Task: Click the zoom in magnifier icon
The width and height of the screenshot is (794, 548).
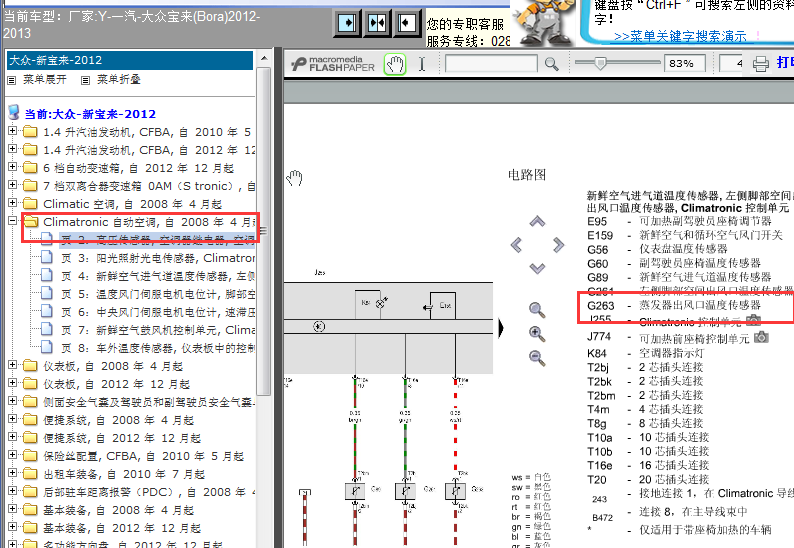Action: tap(537, 334)
